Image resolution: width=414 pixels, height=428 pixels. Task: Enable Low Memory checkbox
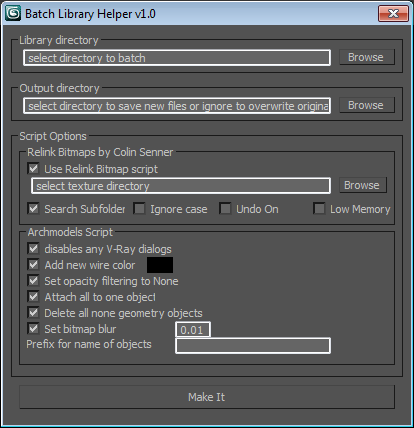tap(319, 209)
